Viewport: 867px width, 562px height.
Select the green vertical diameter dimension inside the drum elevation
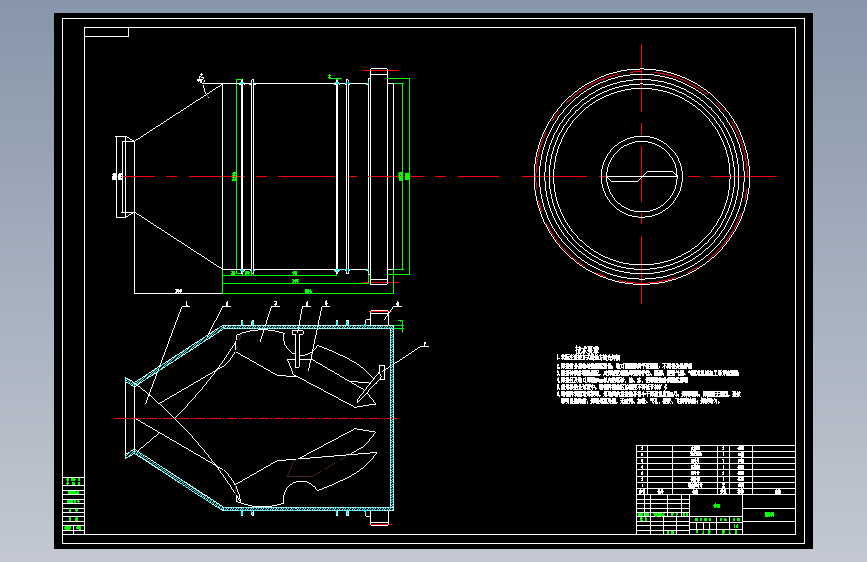click(x=234, y=176)
